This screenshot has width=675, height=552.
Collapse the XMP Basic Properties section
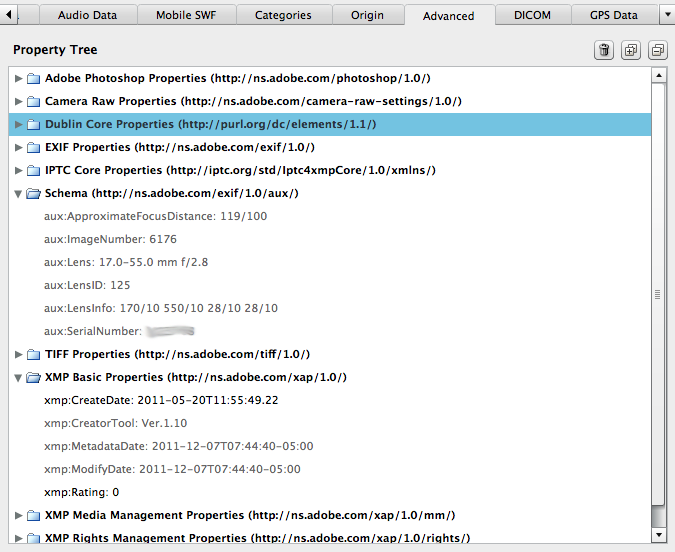(19, 378)
